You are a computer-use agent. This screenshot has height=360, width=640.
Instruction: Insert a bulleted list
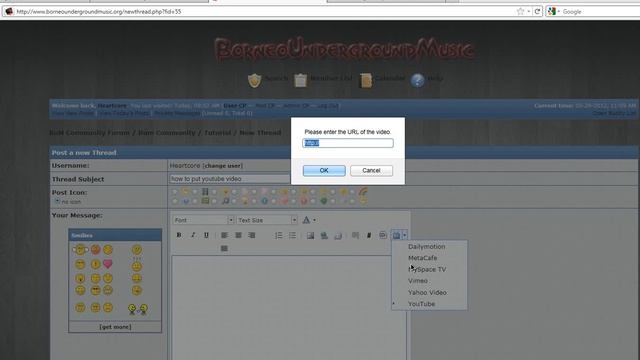pos(292,235)
